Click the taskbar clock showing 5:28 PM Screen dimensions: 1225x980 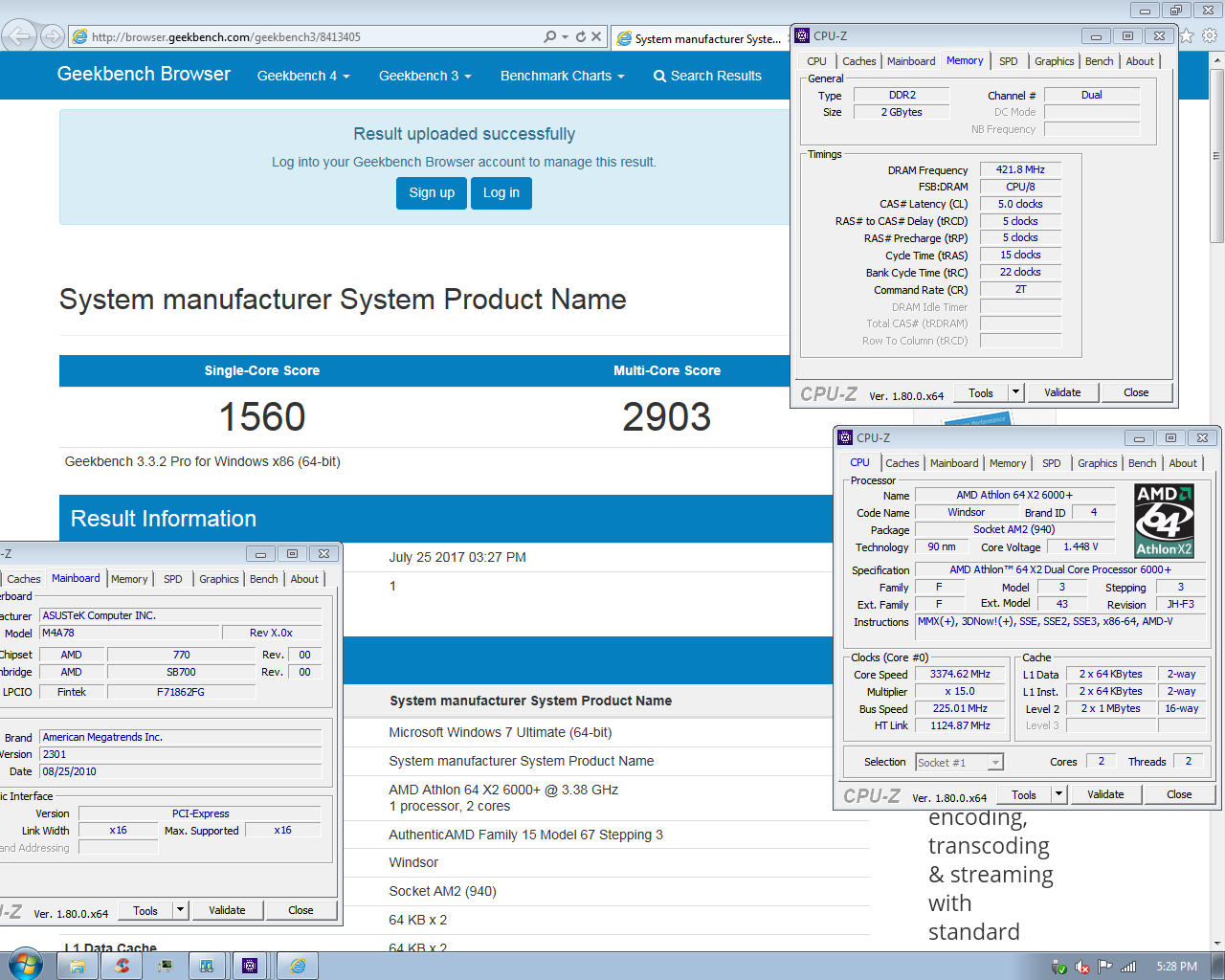coord(1176,967)
